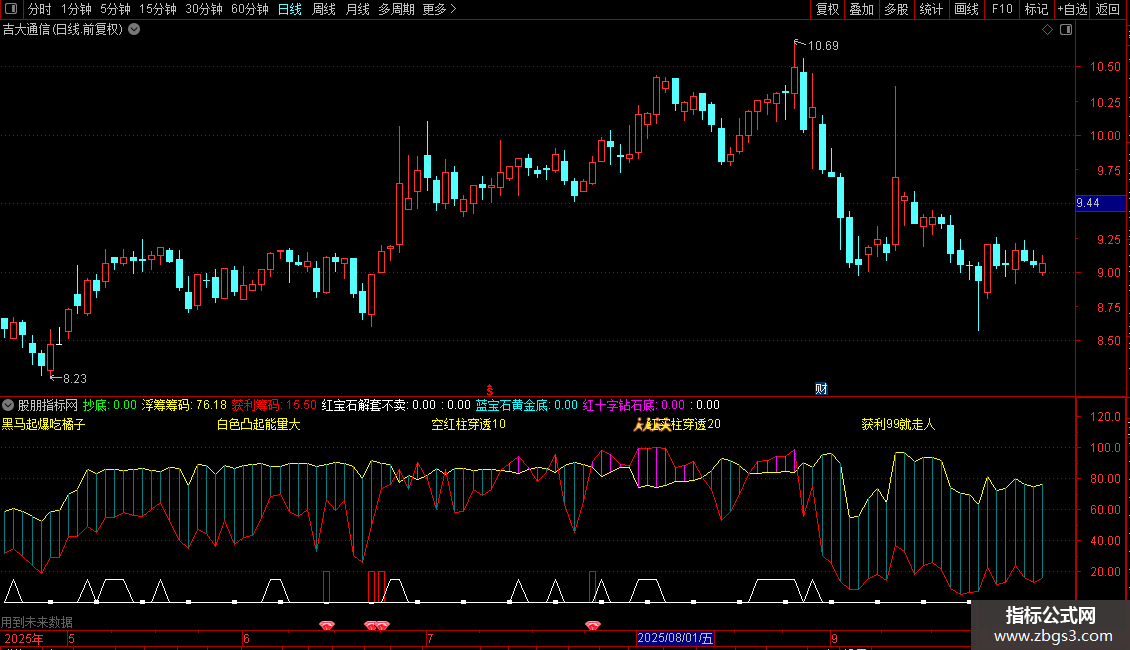Click the first red gem signal icon
Image resolution: width=1130 pixels, height=650 pixels.
(326, 625)
